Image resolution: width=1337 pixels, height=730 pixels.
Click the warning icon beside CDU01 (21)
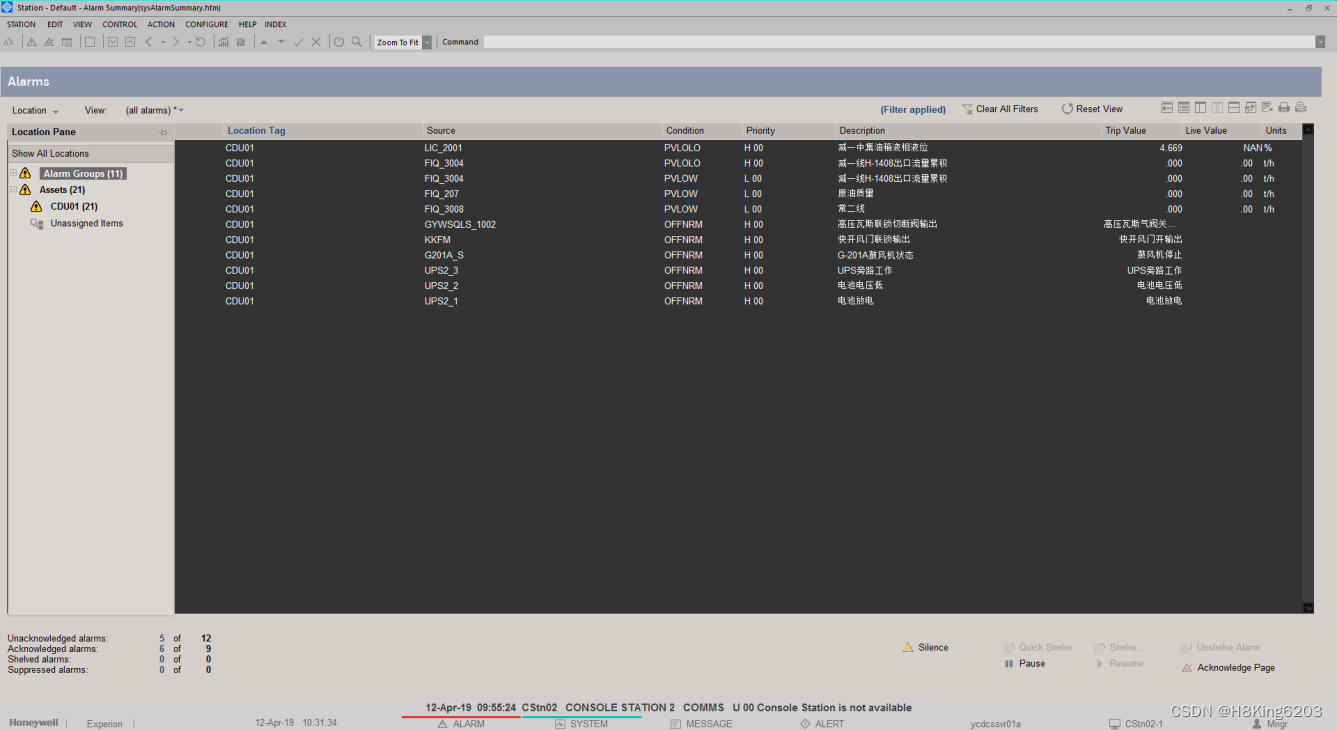coord(37,206)
